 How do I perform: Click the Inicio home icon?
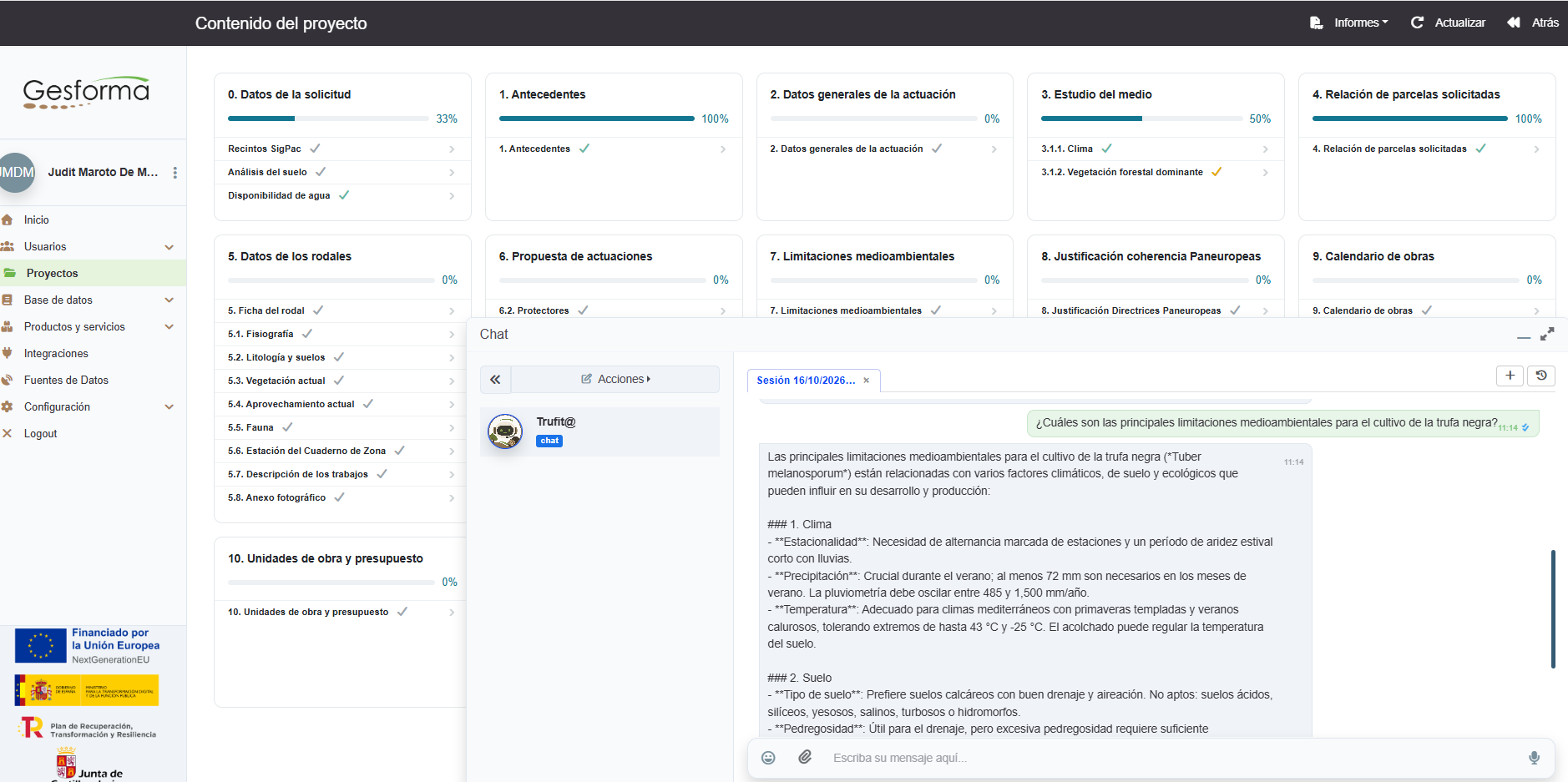8,219
